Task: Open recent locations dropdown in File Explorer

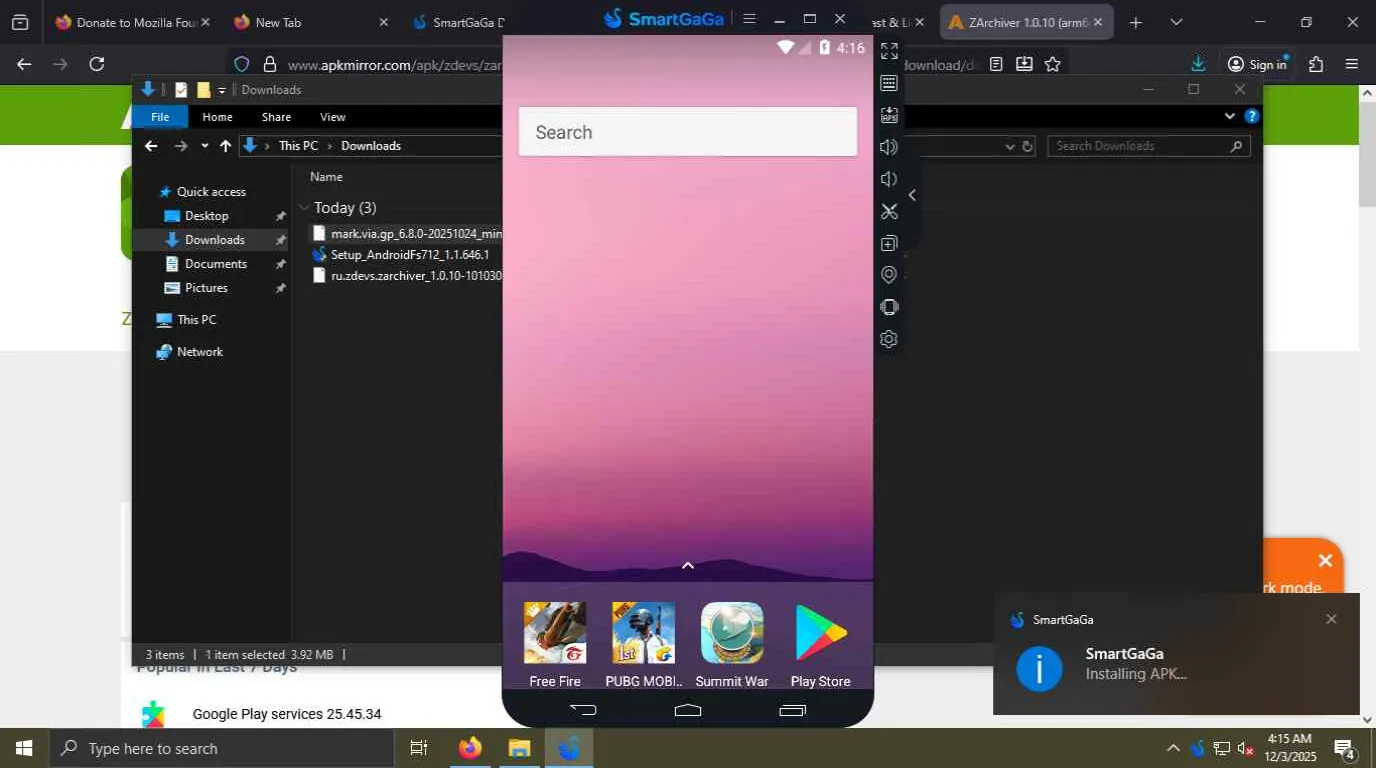Action: (205, 146)
